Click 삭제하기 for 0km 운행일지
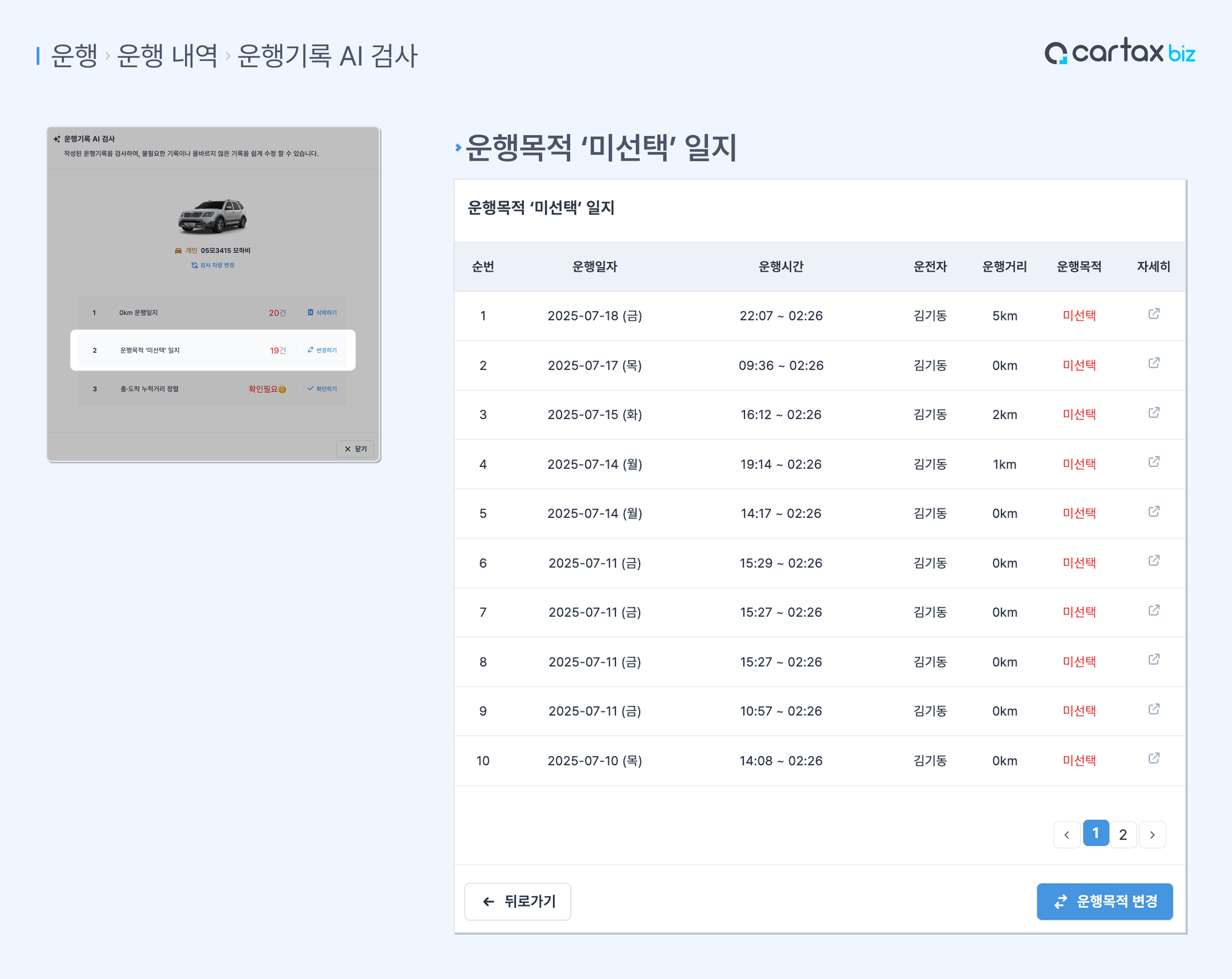The image size is (1232, 979). point(322,312)
